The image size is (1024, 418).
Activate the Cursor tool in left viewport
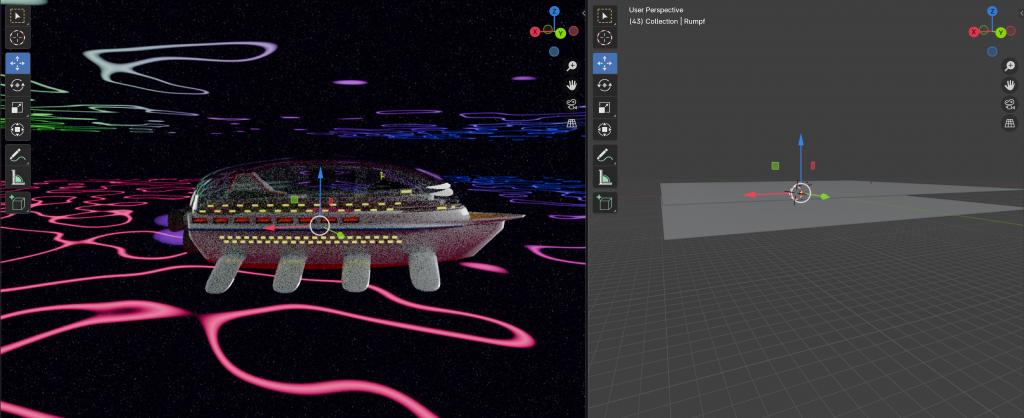pyautogui.click(x=18, y=38)
